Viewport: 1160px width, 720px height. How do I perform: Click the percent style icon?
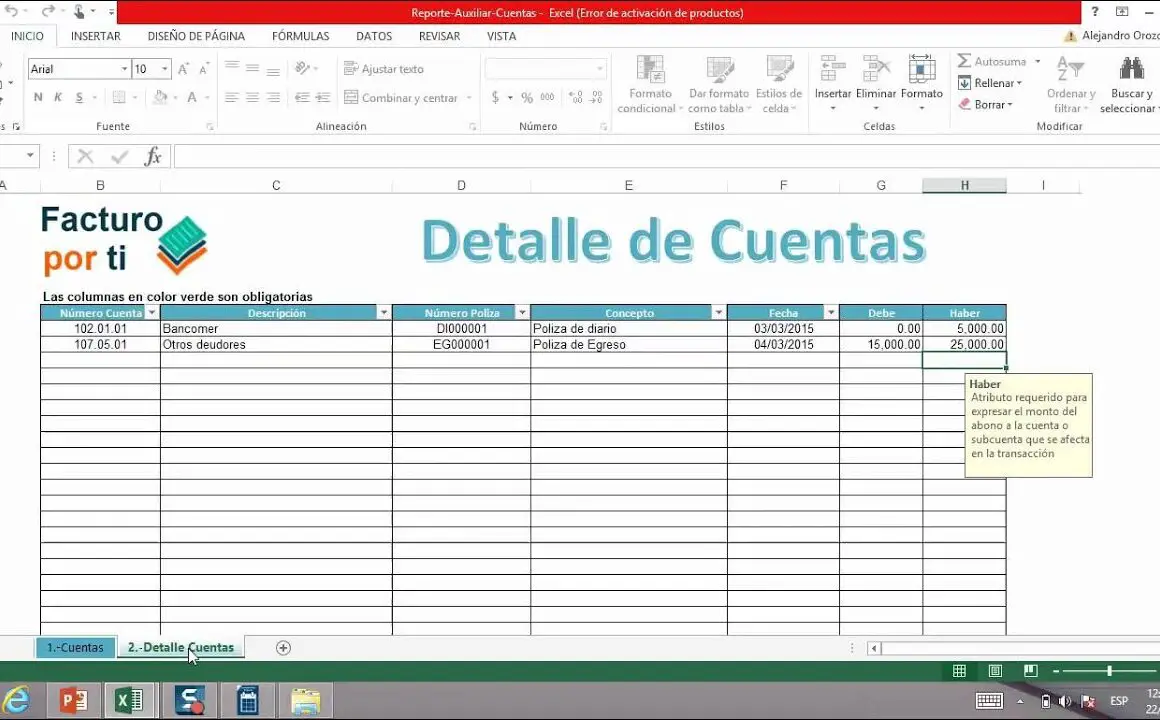528,98
